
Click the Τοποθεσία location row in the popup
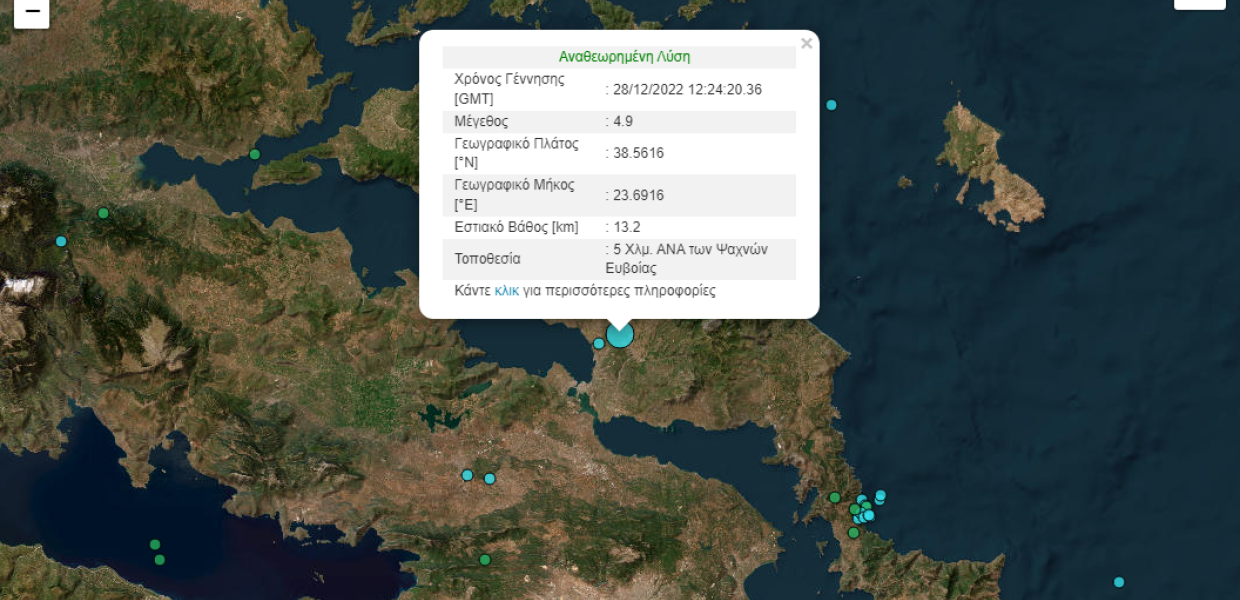[x=619, y=259]
